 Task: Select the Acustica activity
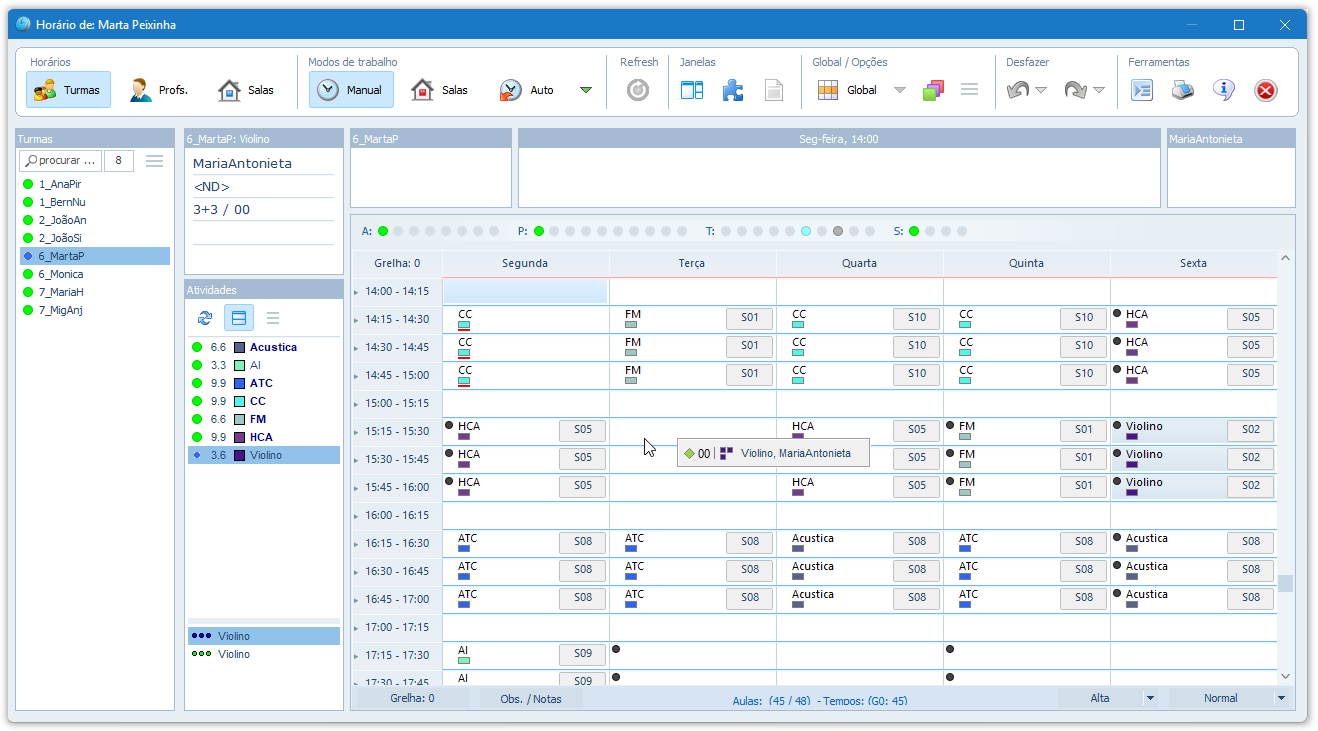(264, 347)
